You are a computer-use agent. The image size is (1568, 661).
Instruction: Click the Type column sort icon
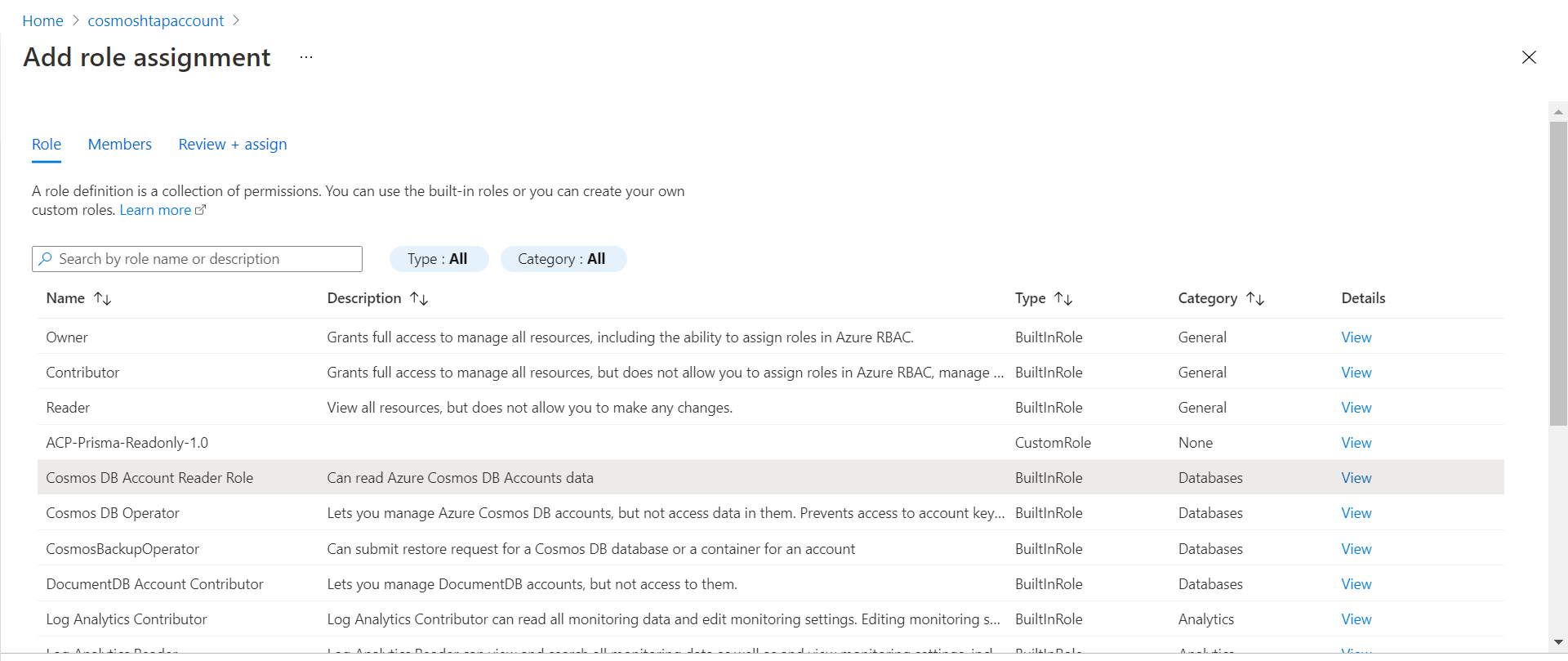pyautogui.click(x=1063, y=299)
